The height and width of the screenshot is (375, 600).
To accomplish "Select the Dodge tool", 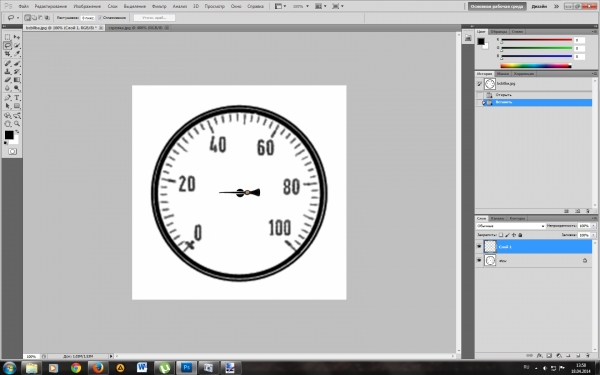I will tap(17, 88).
